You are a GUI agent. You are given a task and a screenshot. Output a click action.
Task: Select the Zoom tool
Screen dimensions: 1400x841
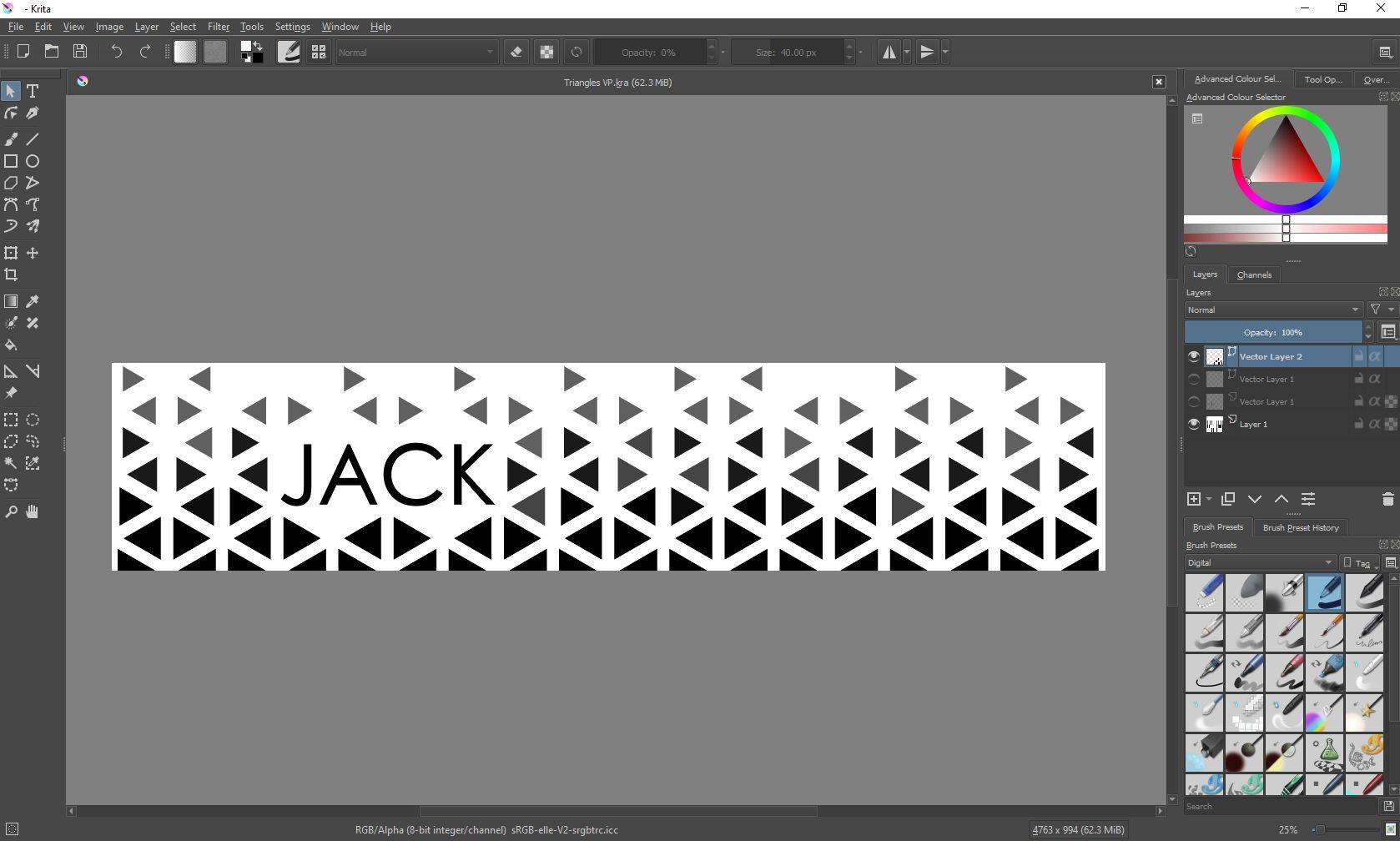click(11, 511)
